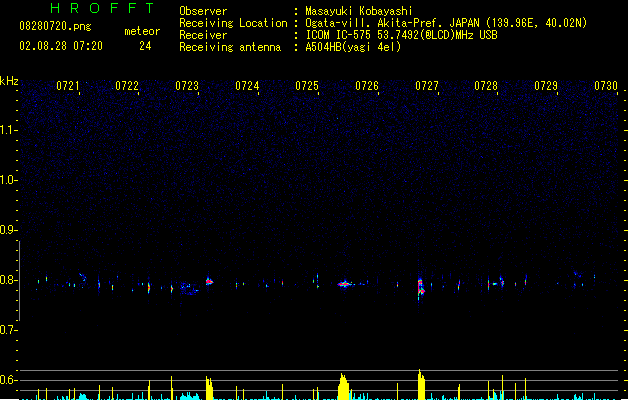Screen dimensions: 629x400
Task: Click the 0724 time marker
Action: (247, 86)
